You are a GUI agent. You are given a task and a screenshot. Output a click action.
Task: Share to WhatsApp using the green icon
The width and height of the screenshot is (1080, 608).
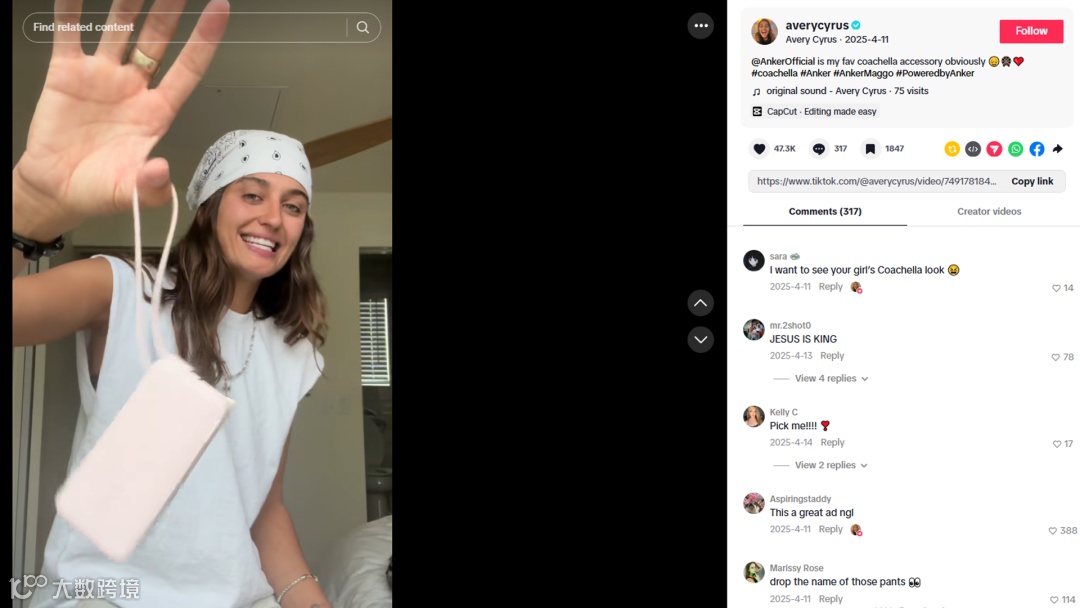point(1015,149)
